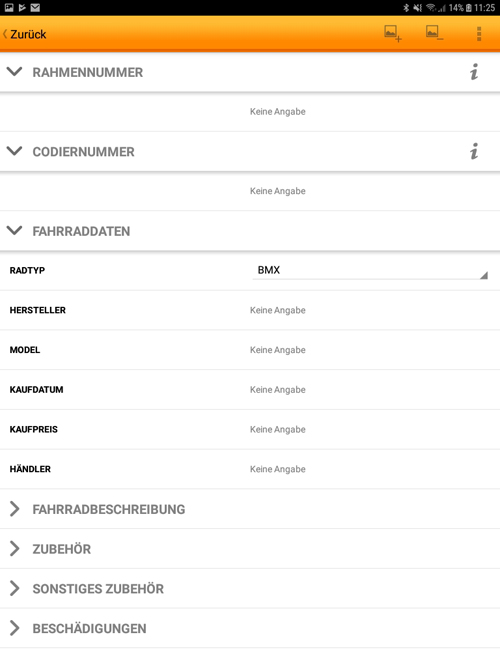Screen dimensions: 500x667
Task: Tap the remove image icon in toolbar
Action: coord(434,33)
